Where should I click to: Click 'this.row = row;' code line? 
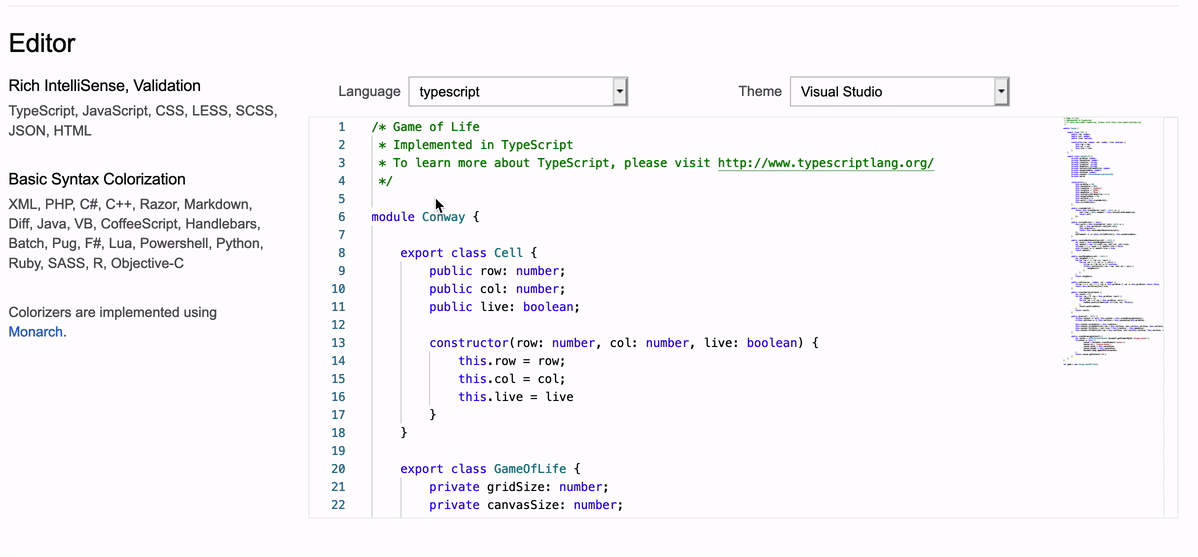click(512, 361)
